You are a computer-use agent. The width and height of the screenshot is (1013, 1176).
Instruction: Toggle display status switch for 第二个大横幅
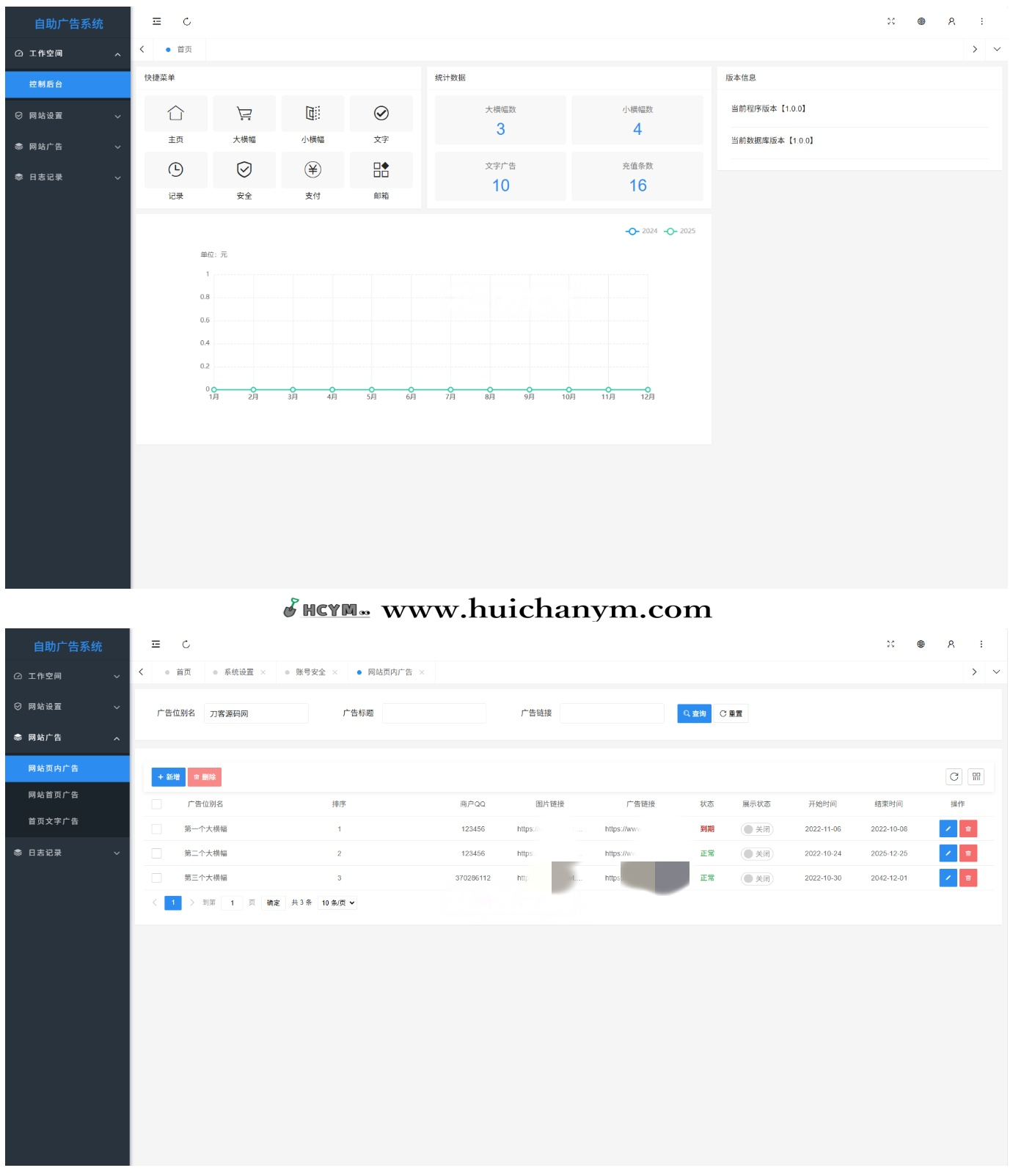pyautogui.click(x=756, y=854)
